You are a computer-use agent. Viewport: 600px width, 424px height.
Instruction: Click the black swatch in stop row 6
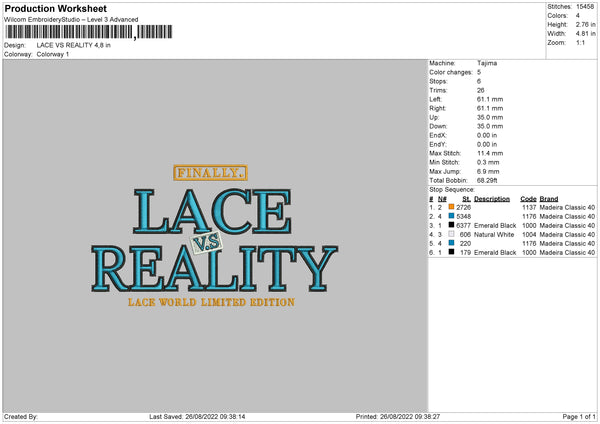[x=452, y=252]
